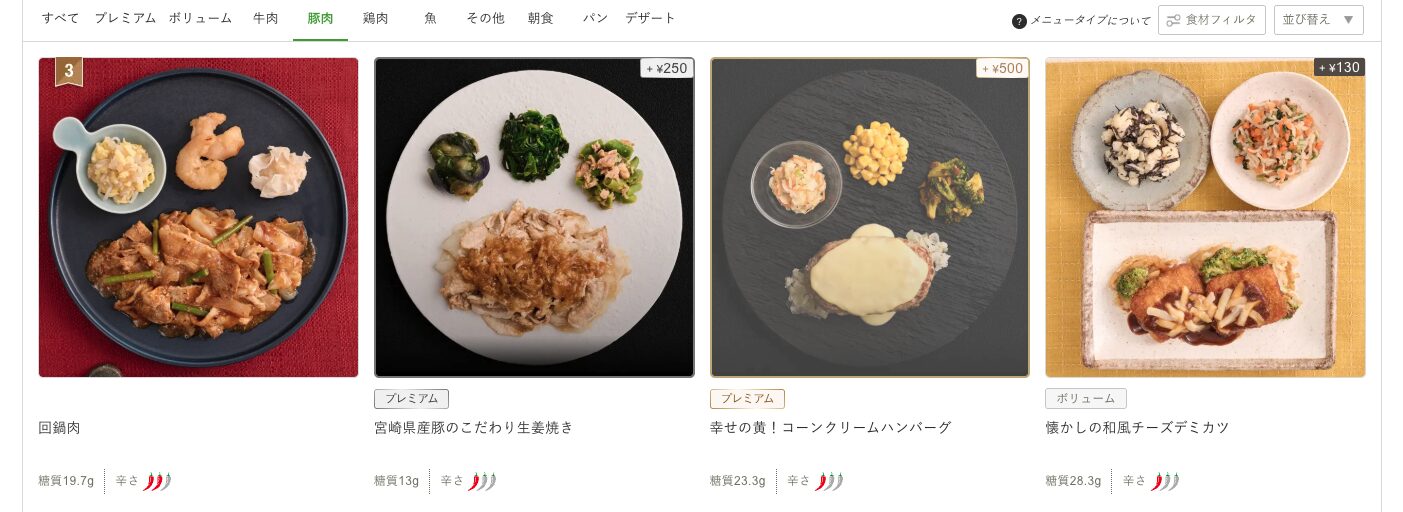
Task: Click the +¥250 price badge
Action: tap(667, 68)
